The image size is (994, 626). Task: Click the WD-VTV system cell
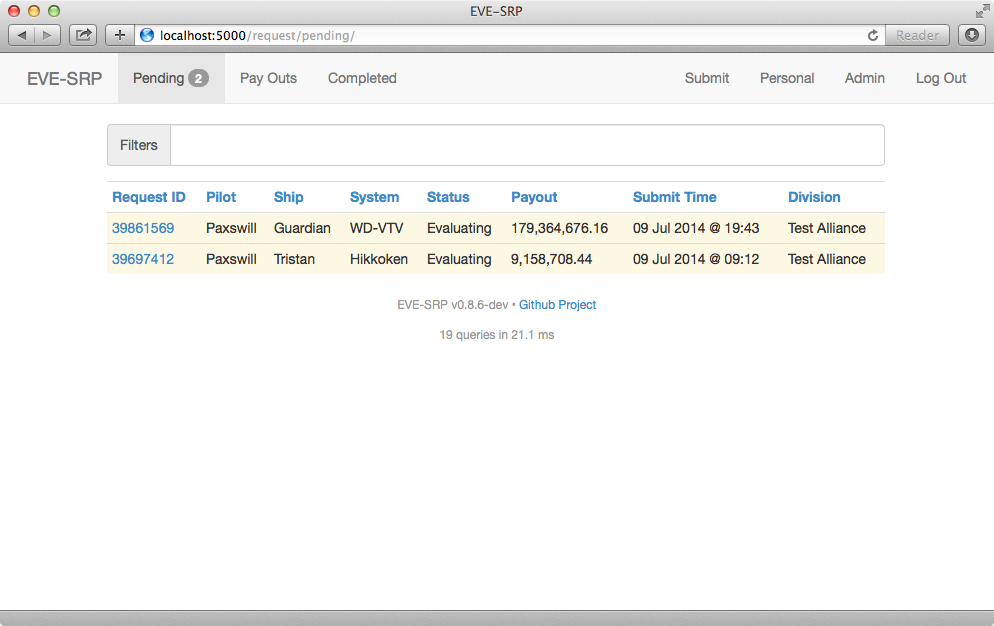pos(377,228)
